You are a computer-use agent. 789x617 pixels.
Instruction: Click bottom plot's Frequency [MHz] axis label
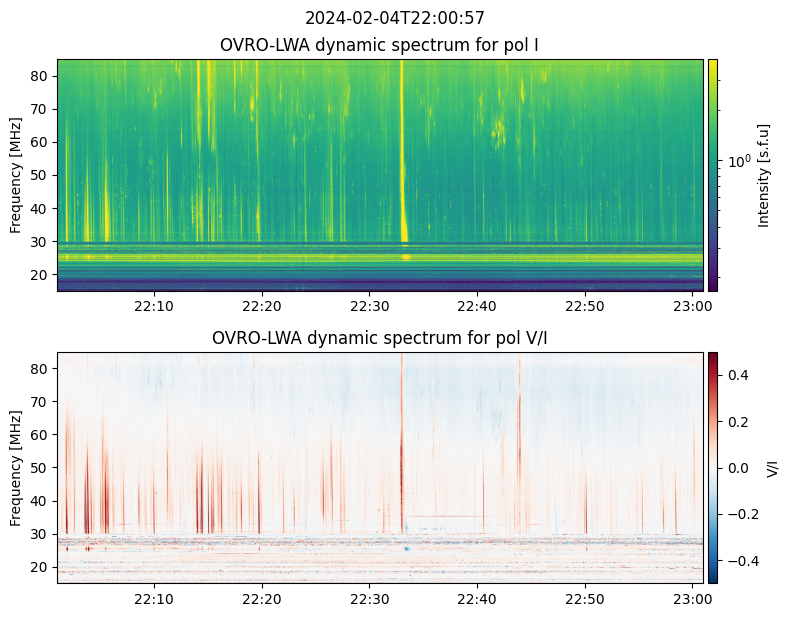[16, 467]
